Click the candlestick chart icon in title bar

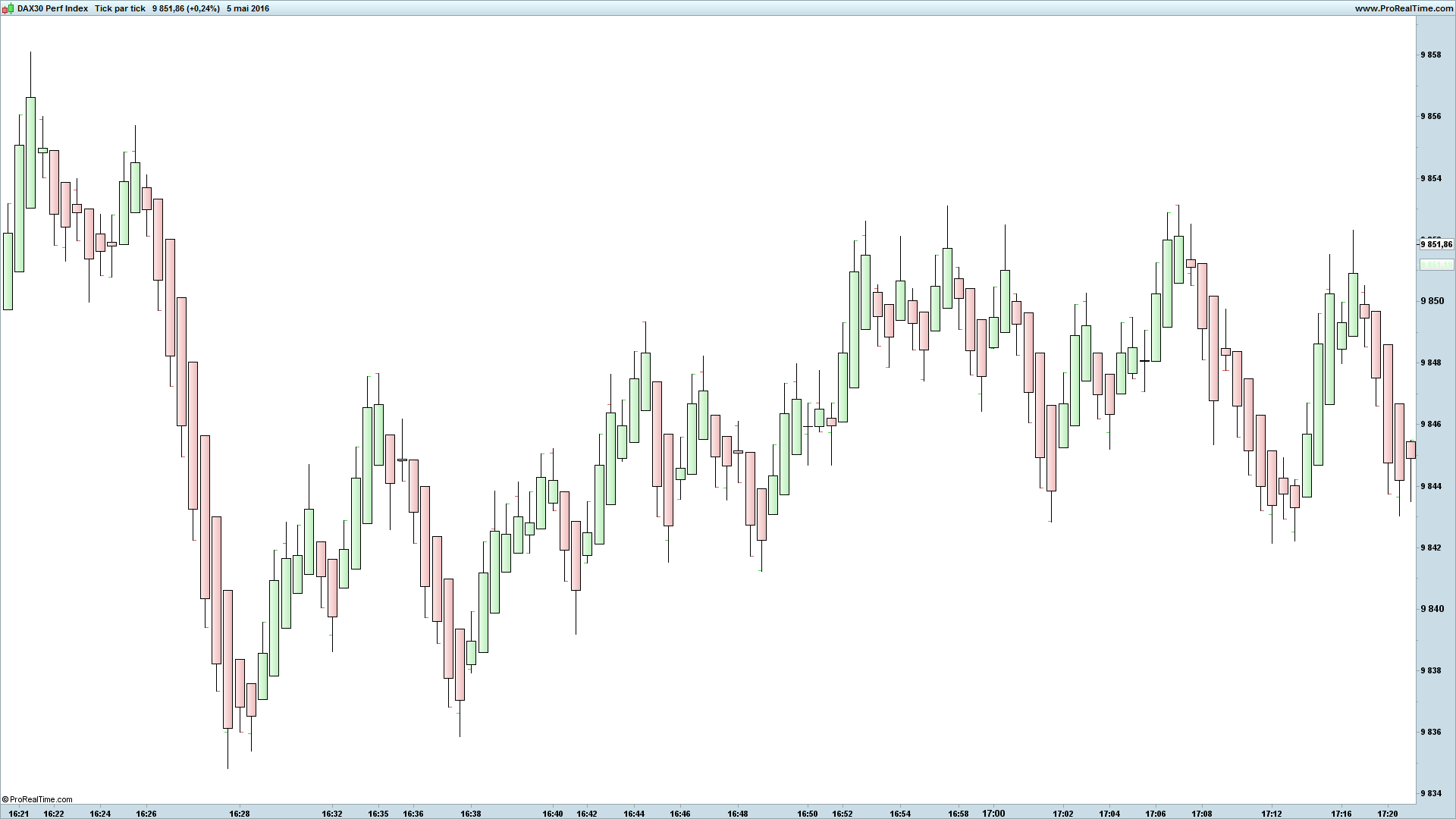click(8, 8)
